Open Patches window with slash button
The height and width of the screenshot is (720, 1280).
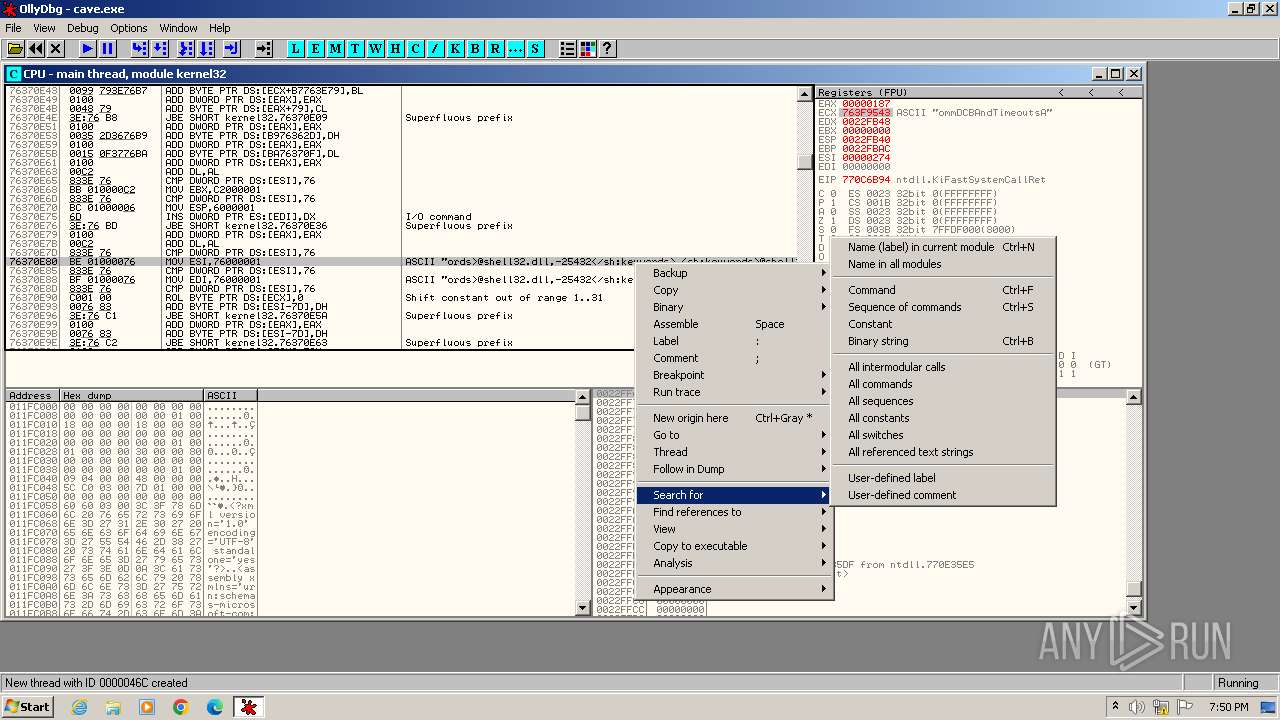point(435,48)
